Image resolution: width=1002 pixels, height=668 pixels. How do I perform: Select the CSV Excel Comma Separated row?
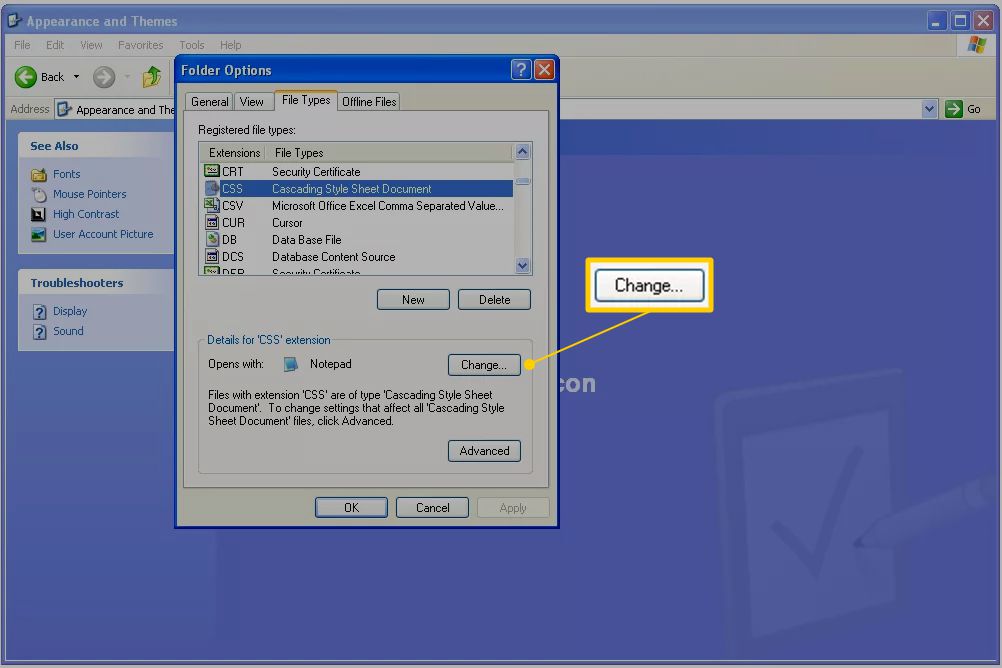(x=358, y=206)
